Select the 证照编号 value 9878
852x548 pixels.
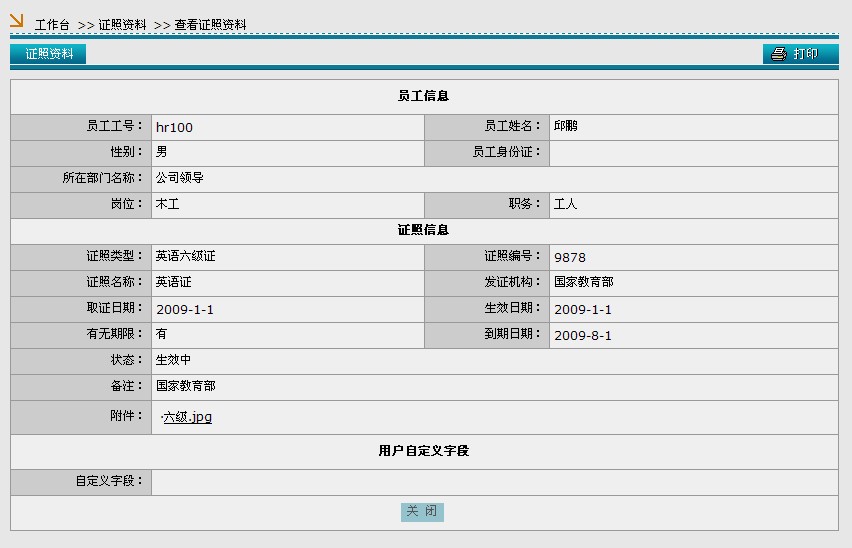pyautogui.click(x=570, y=257)
